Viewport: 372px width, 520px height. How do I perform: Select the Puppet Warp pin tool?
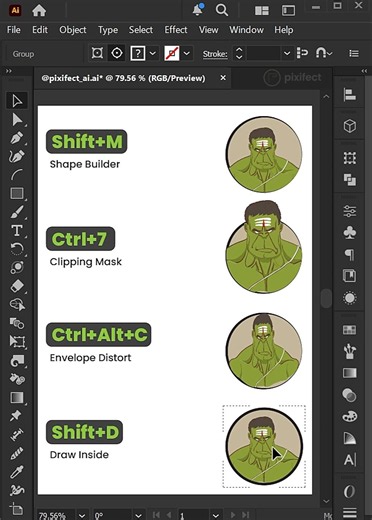pos(16,415)
